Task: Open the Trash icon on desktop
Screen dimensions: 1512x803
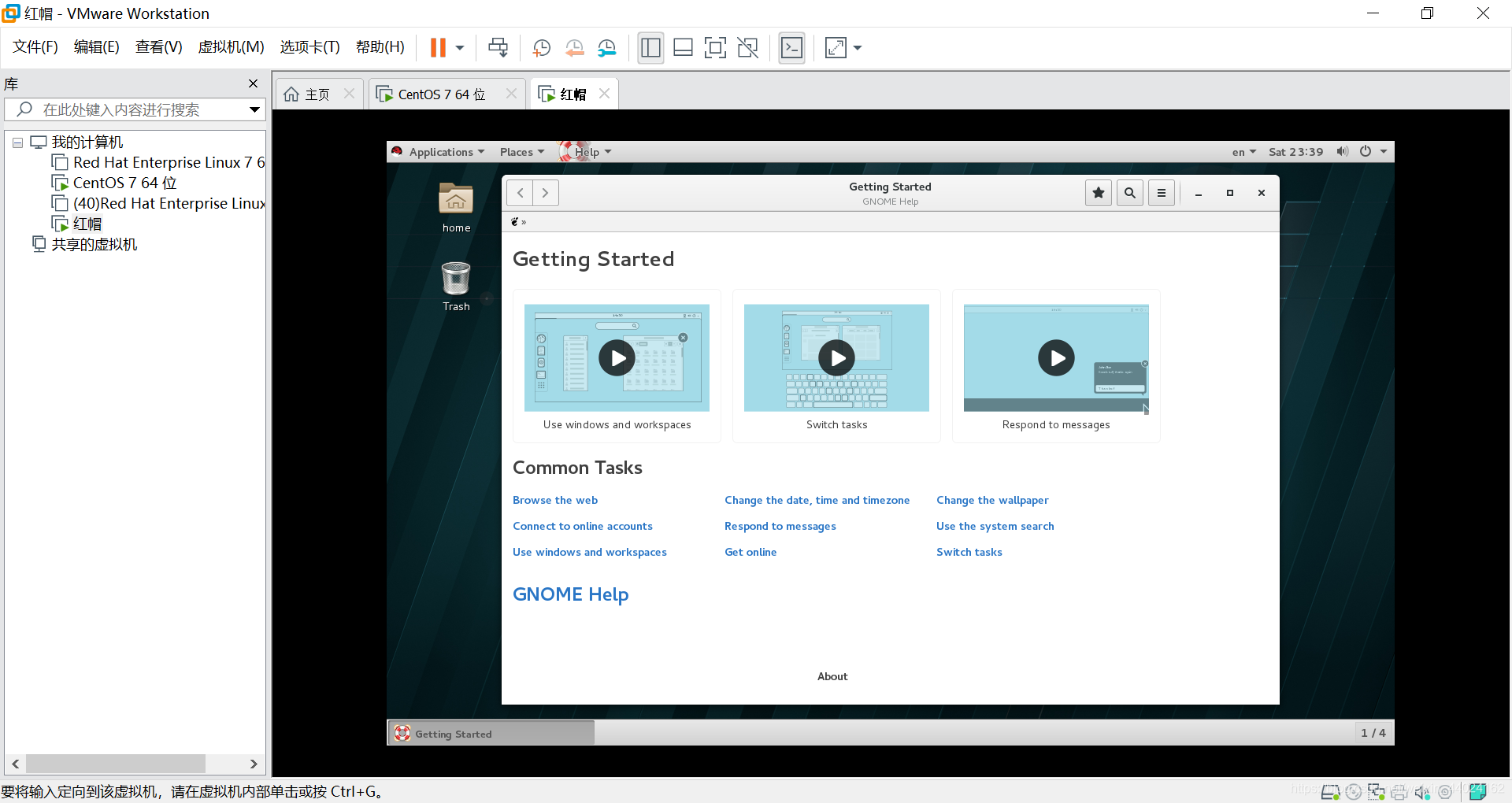Action: pyautogui.click(x=456, y=287)
